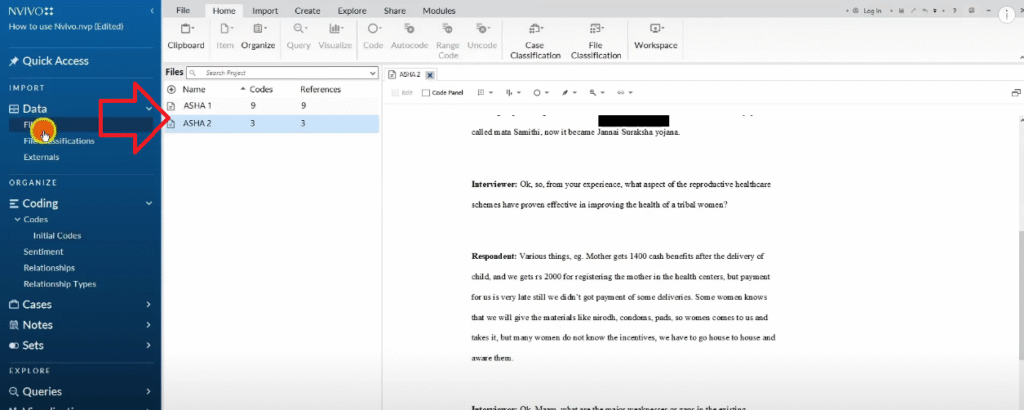Click the Log In link

pos(872,10)
